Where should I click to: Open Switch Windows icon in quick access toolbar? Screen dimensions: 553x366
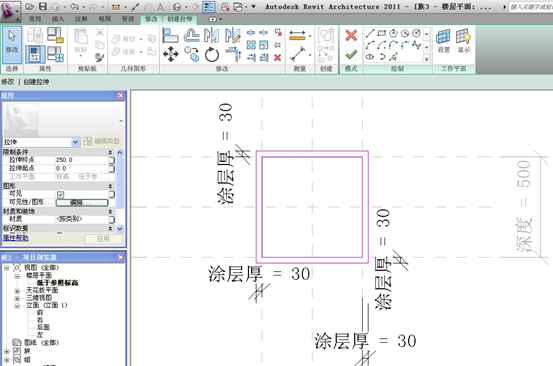(x=238, y=6)
